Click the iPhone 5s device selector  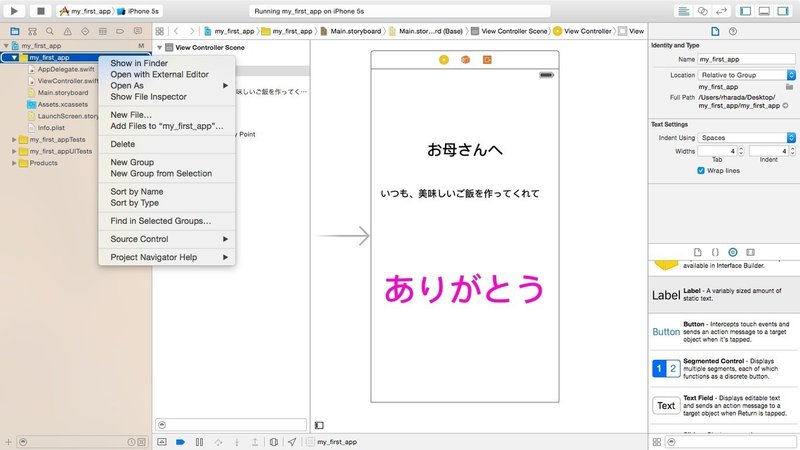[x=138, y=11]
